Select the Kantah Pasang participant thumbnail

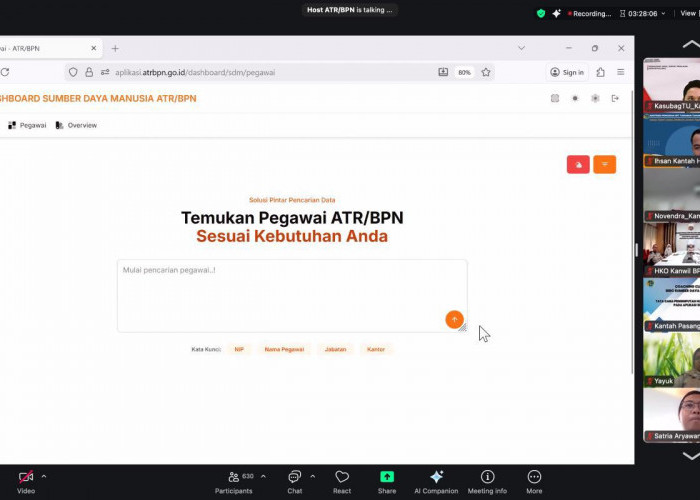(672, 305)
